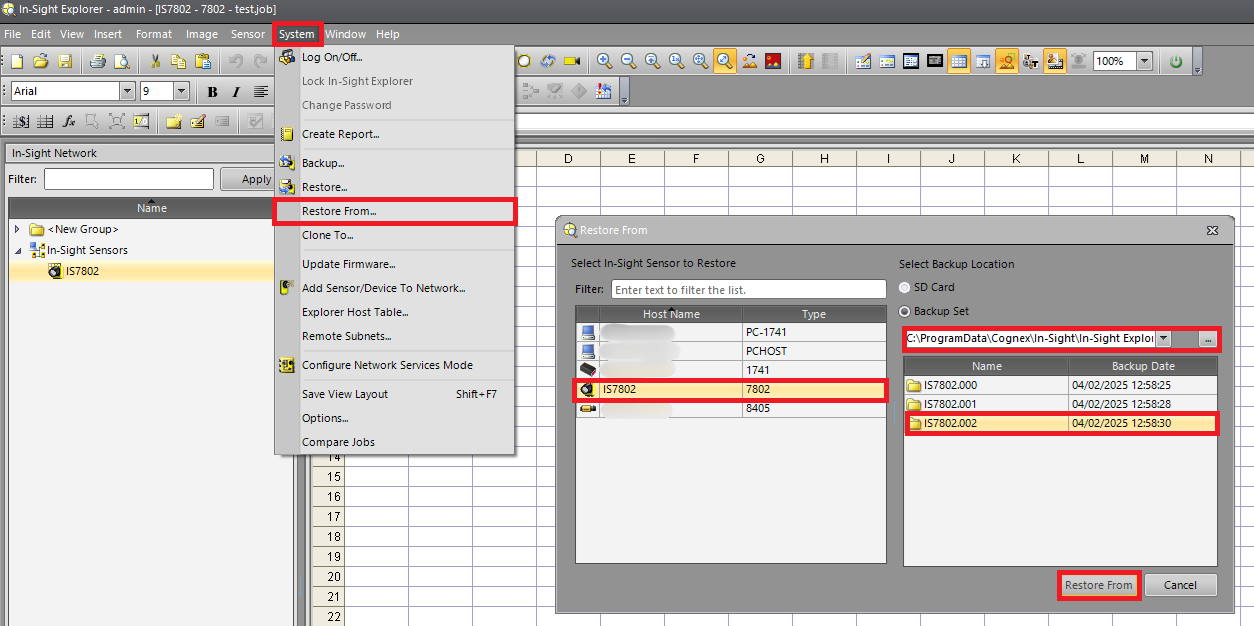This screenshot has width=1254, height=626.
Task: Toggle italic text formatting
Action: point(236,90)
